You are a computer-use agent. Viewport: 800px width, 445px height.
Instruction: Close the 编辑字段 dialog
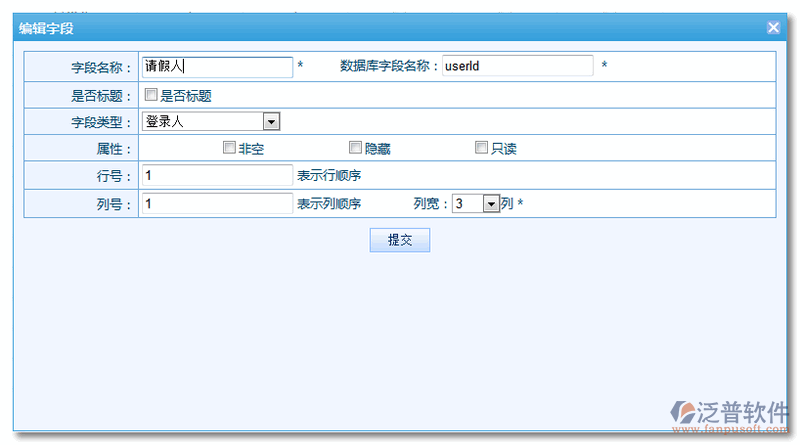coord(773,28)
